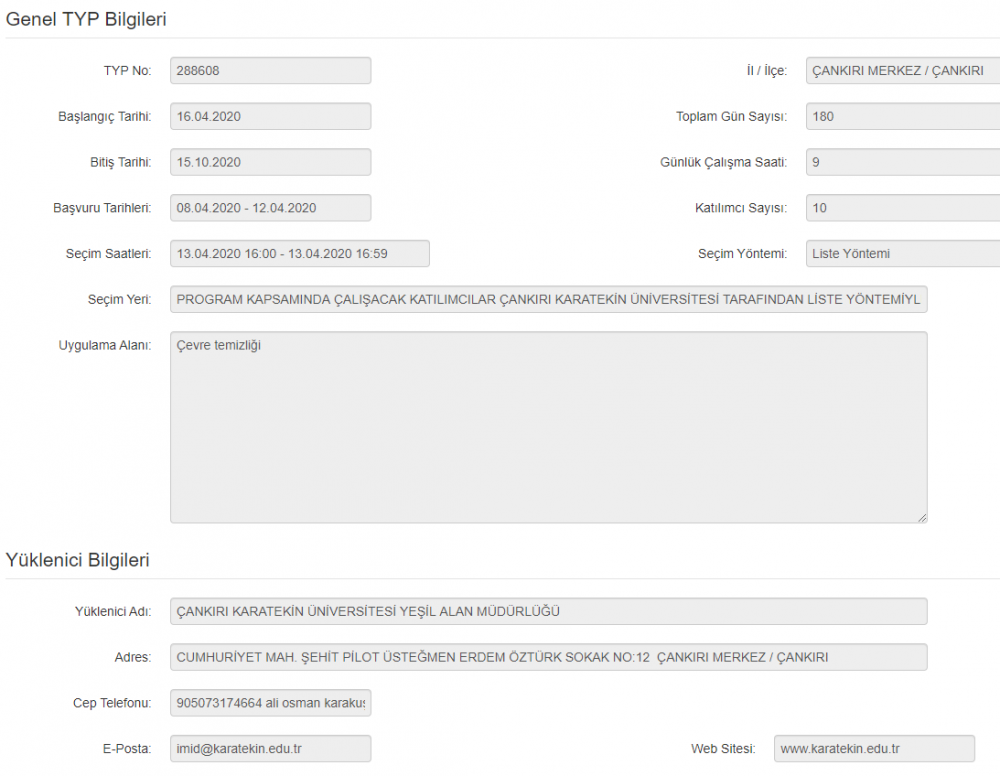Click the Yüklenici Bilgileri section heading
Viewport: 1000px width, 776px height.
click(x=78, y=560)
